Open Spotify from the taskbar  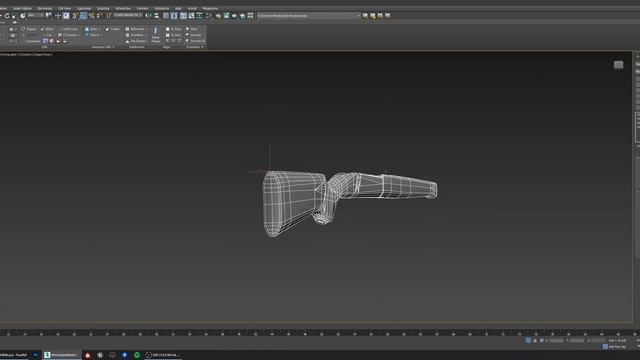tap(137, 355)
